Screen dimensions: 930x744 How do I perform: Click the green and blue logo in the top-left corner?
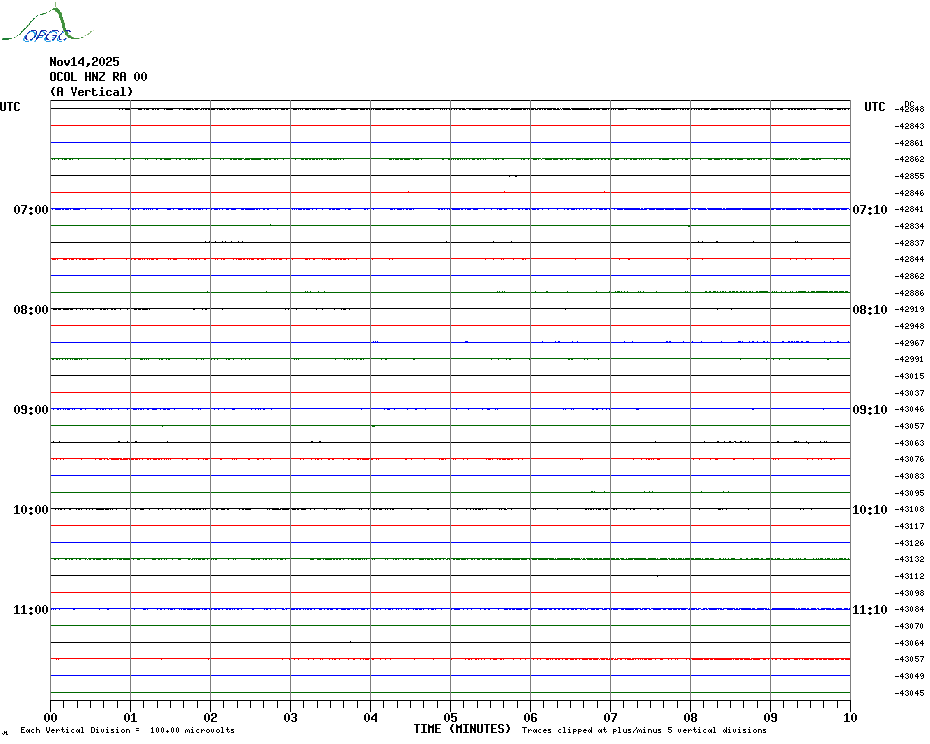point(37,25)
